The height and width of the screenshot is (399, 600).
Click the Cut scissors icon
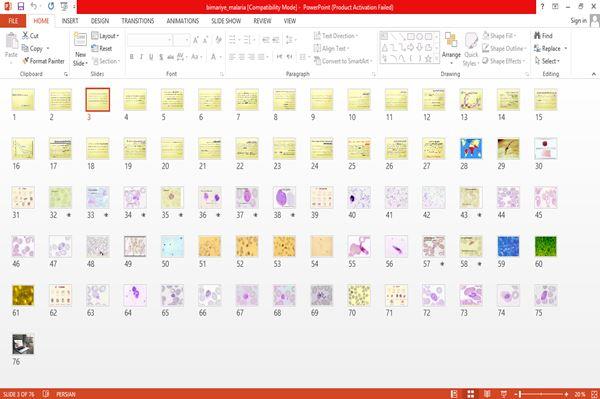[25, 36]
